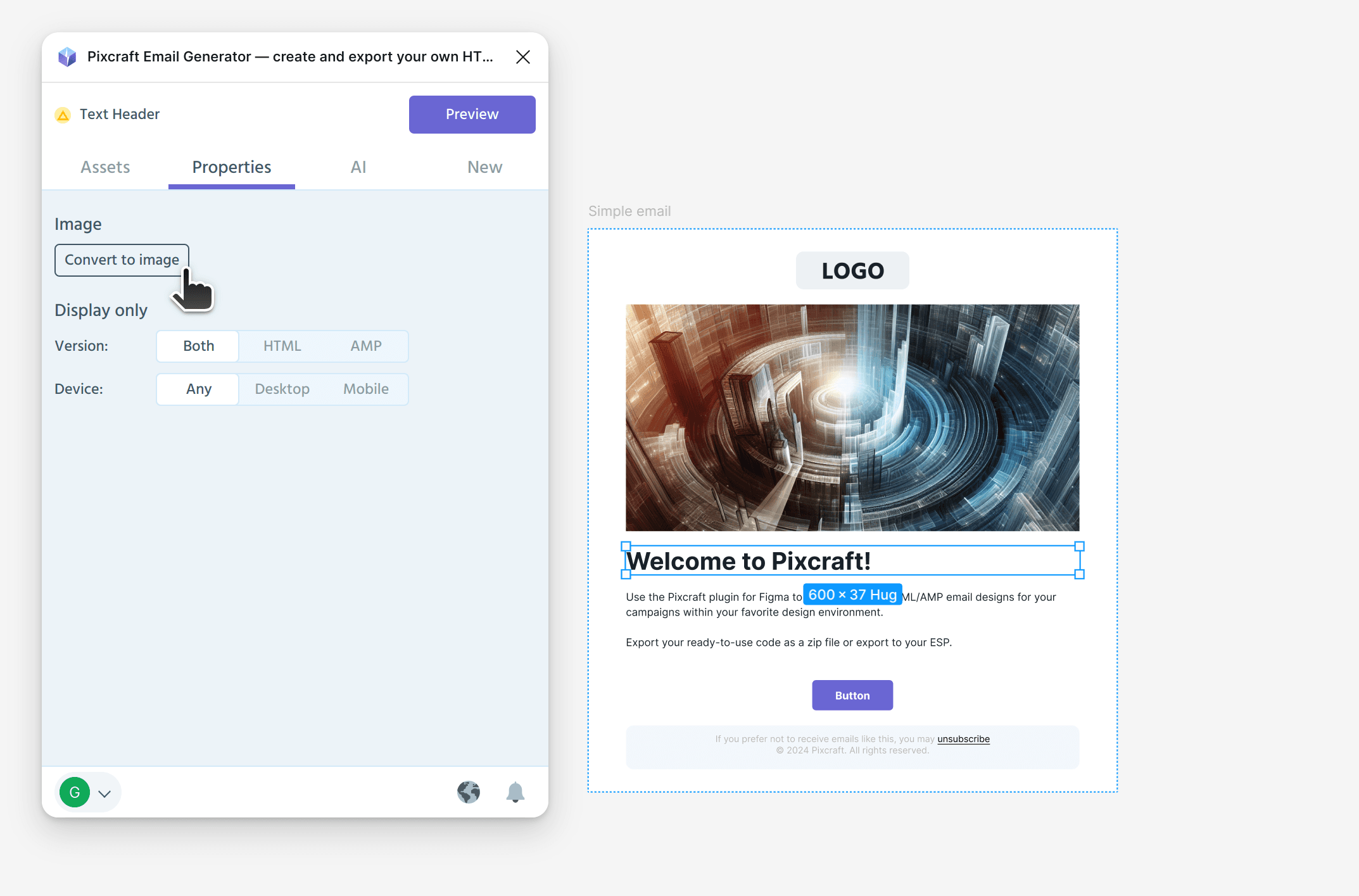Click Convert to image button
This screenshot has height=896, width=1359.
pyautogui.click(x=122, y=260)
